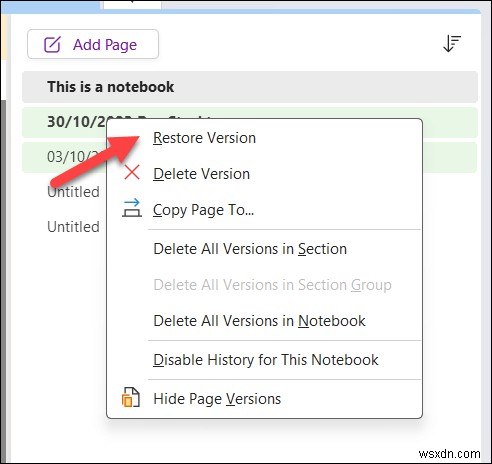The width and height of the screenshot is (492, 464).
Task: Choose Delete Version from the menu
Action: [x=264, y=174]
